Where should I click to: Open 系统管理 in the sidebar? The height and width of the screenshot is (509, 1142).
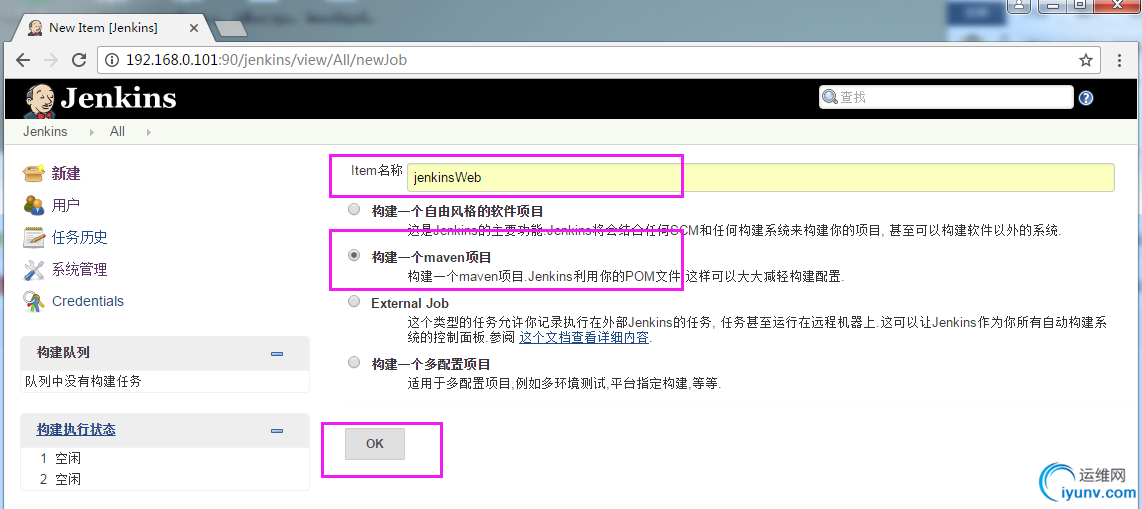coord(79,269)
